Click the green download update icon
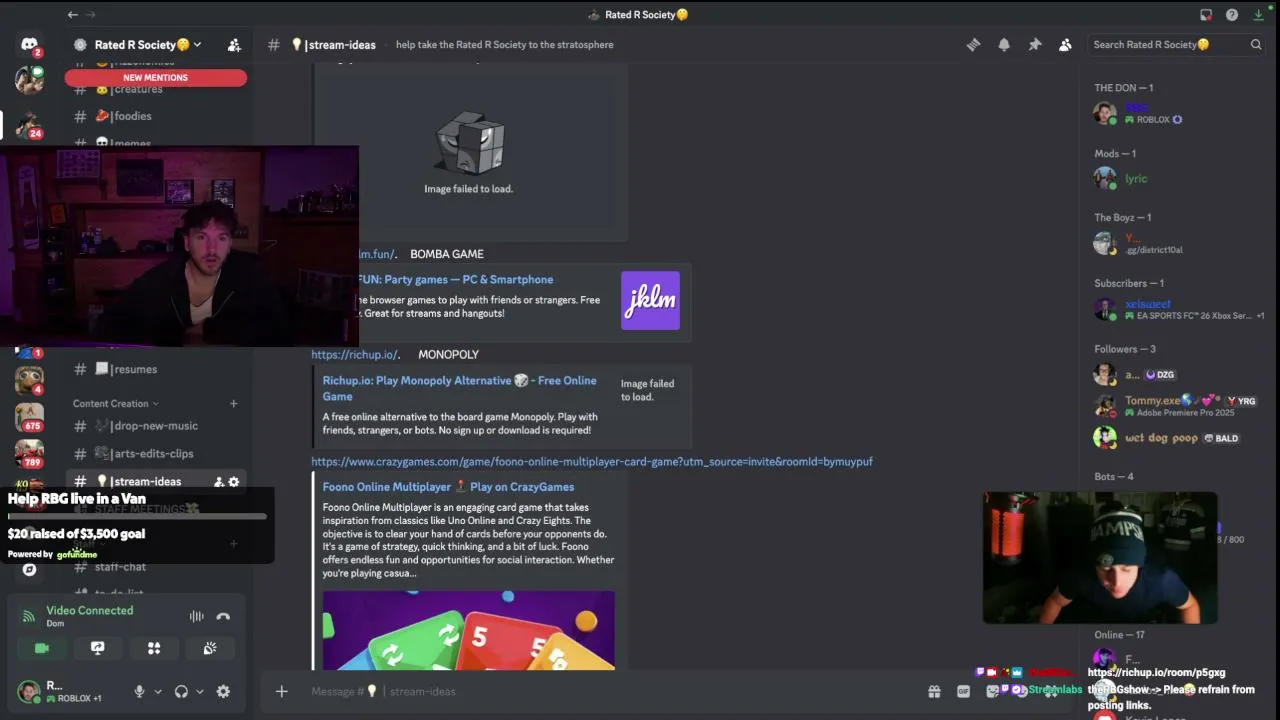 [1259, 14]
